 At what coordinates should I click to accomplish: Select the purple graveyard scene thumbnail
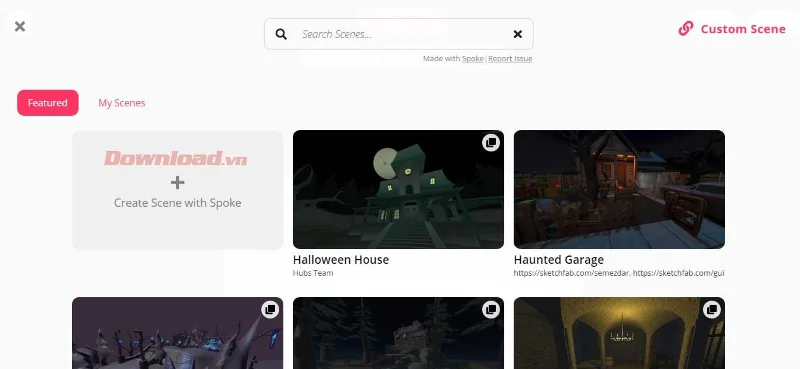pos(178,333)
